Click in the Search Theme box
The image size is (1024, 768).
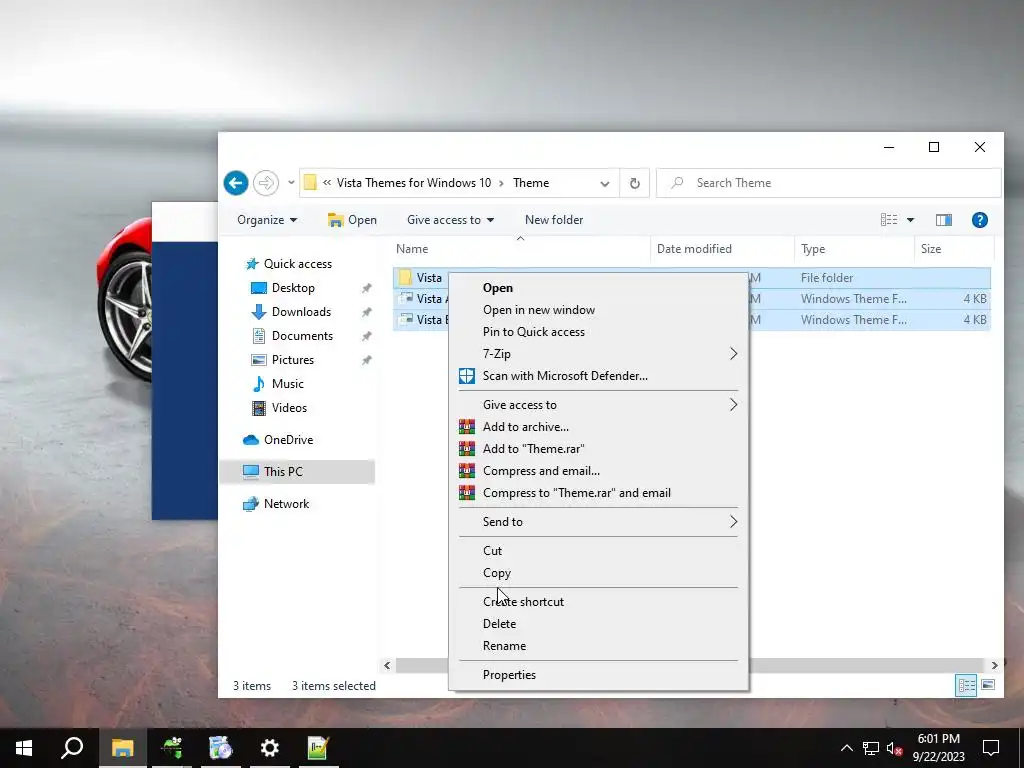pyautogui.click(x=828, y=183)
